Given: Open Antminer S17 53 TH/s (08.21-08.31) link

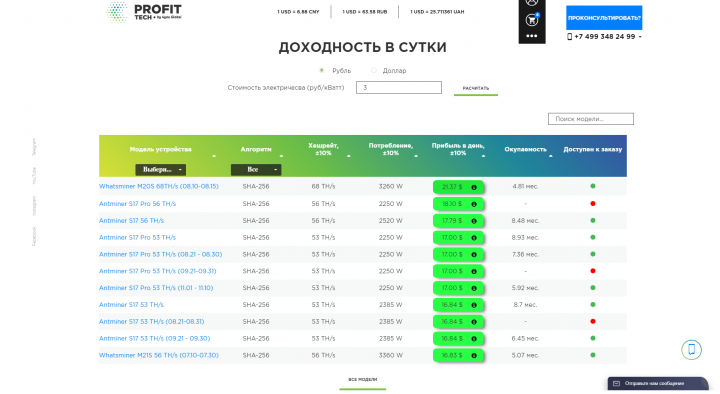Looking at the screenshot, I should 152,321.
